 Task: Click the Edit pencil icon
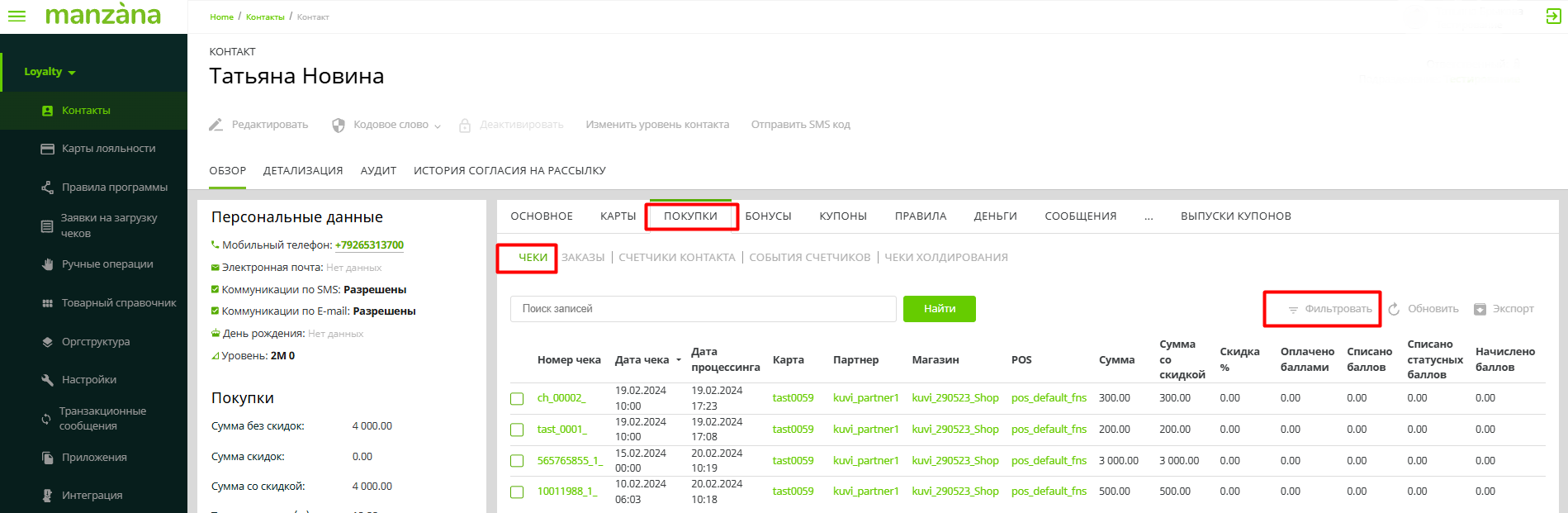pos(216,125)
